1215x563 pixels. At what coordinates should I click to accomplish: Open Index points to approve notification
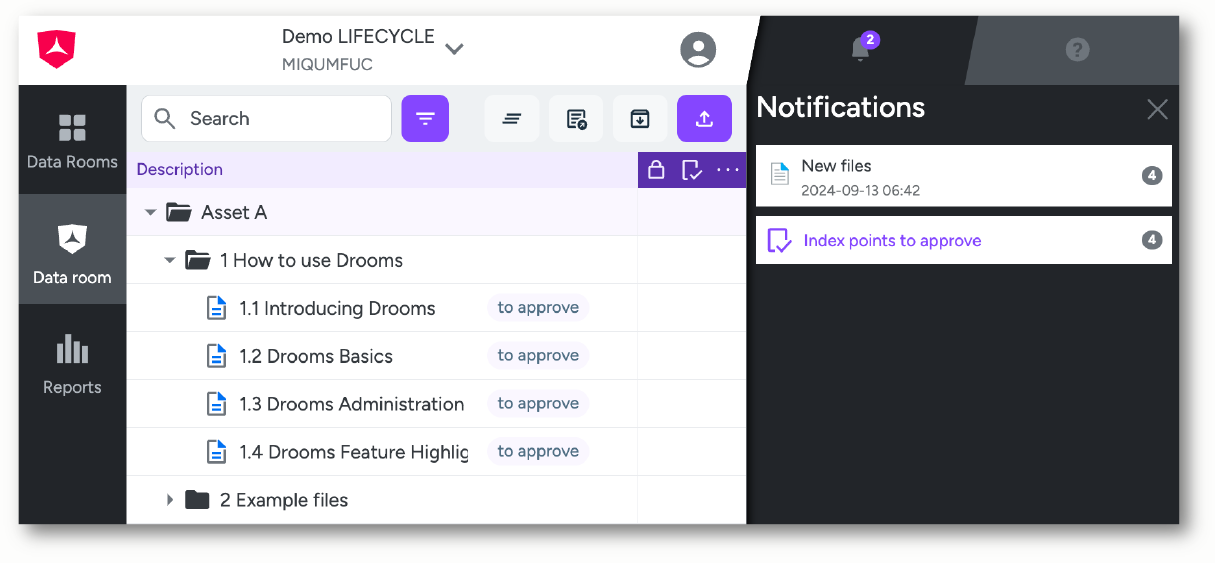click(964, 240)
